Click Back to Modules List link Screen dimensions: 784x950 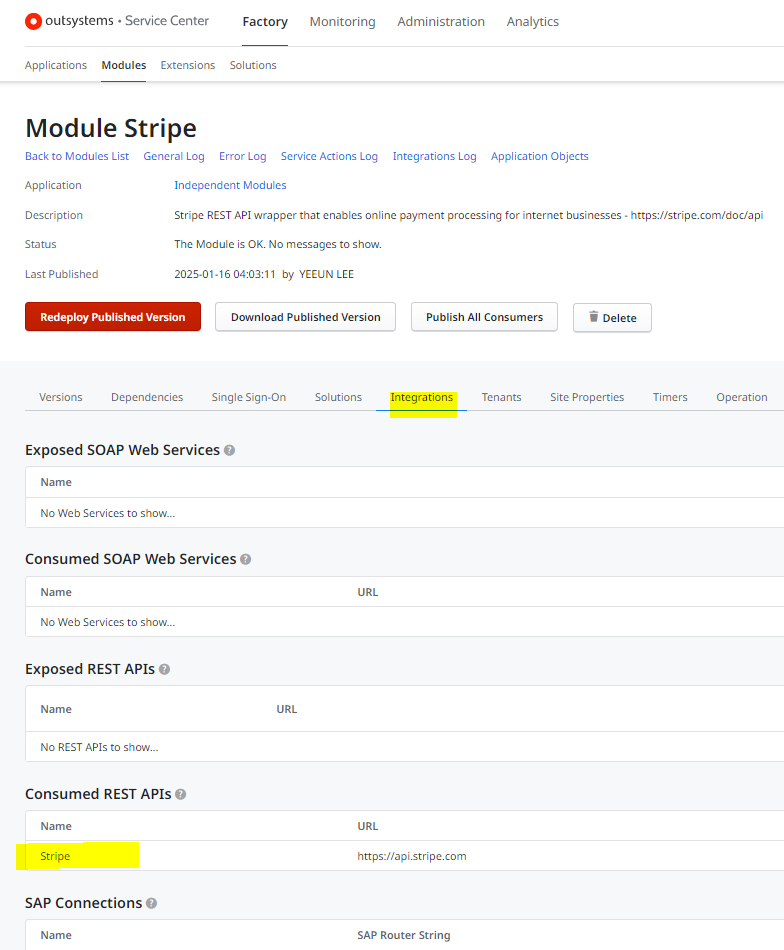[x=77, y=156]
